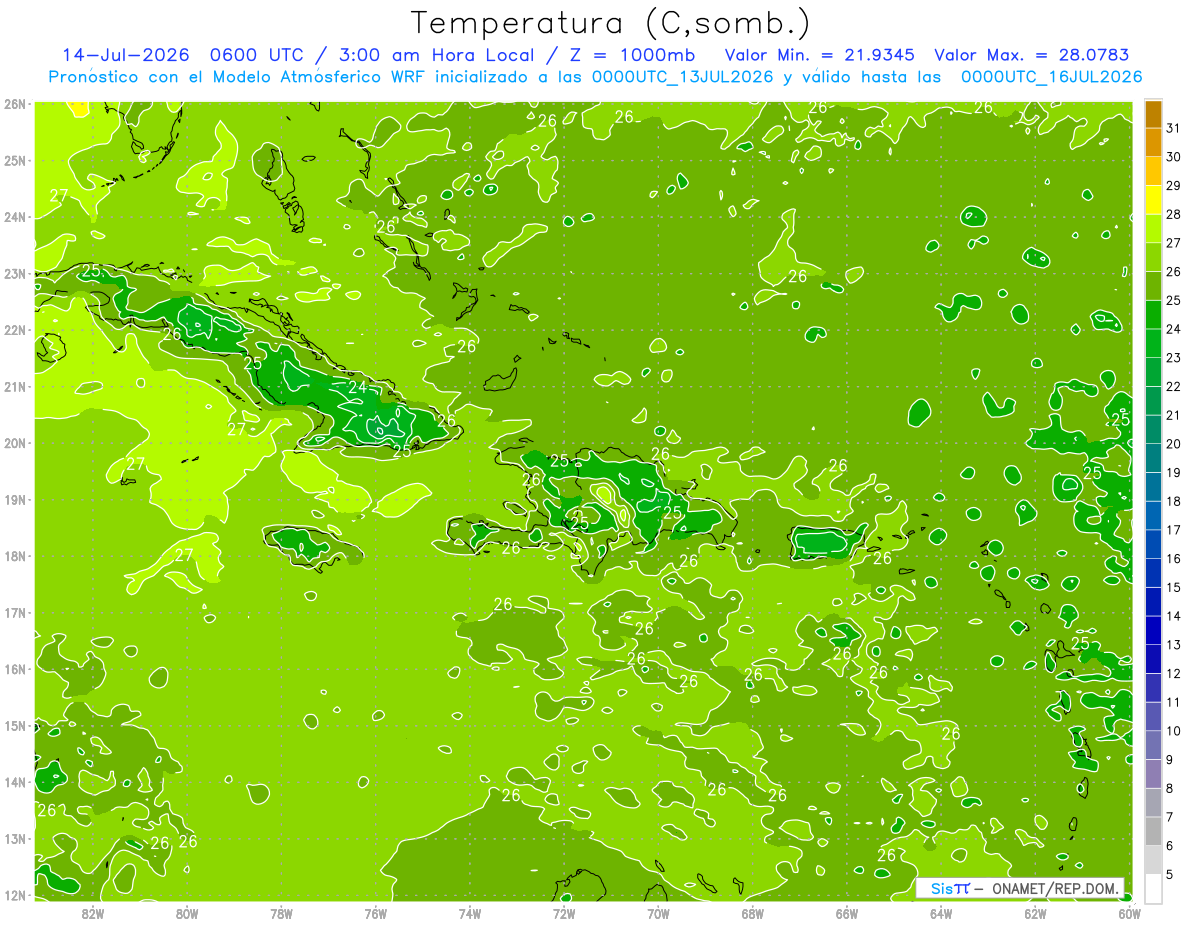This screenshot has height=927, width=1200.
Task: Click the 24 contour label over eastern Cuba
Action: point(357,387)
